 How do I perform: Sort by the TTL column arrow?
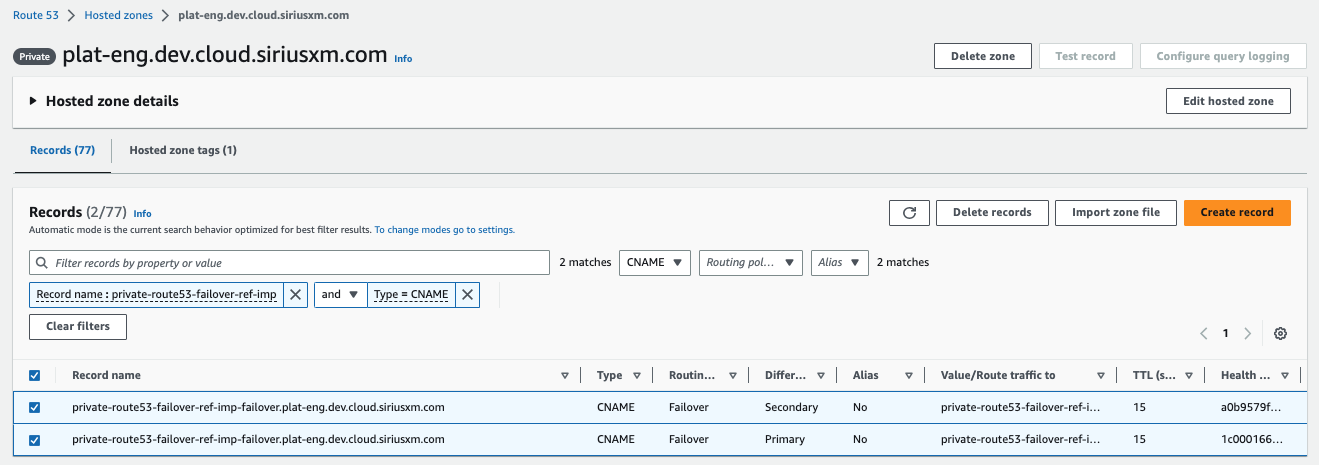(x=1189, y=375)
